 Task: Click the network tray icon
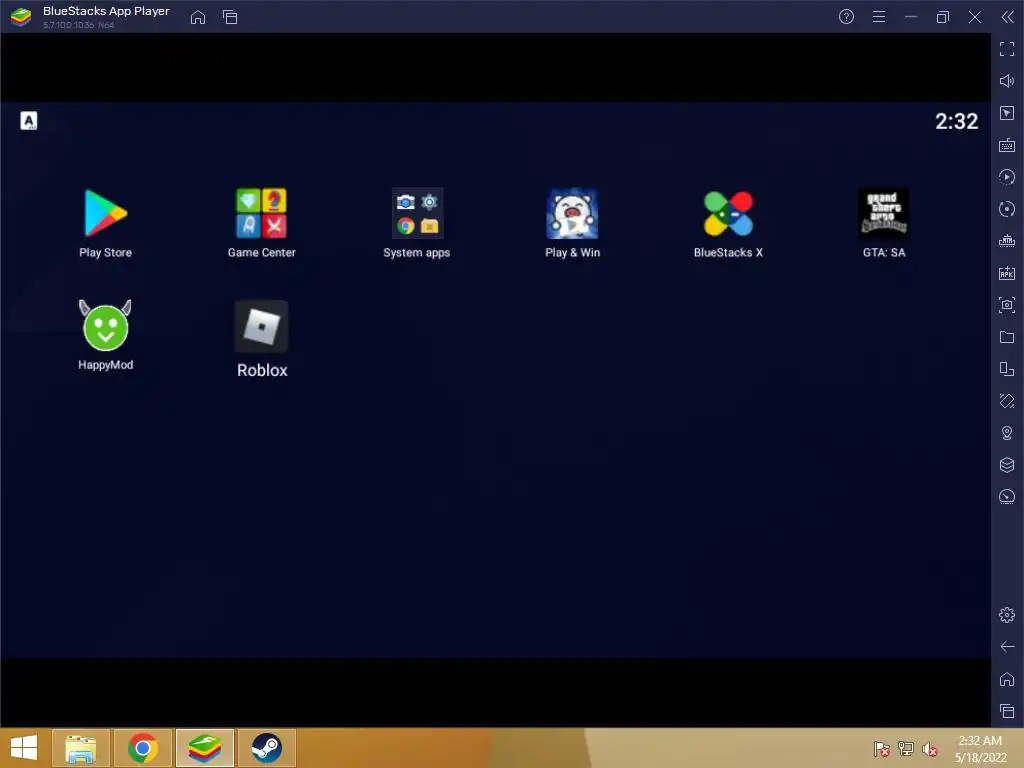906,749
